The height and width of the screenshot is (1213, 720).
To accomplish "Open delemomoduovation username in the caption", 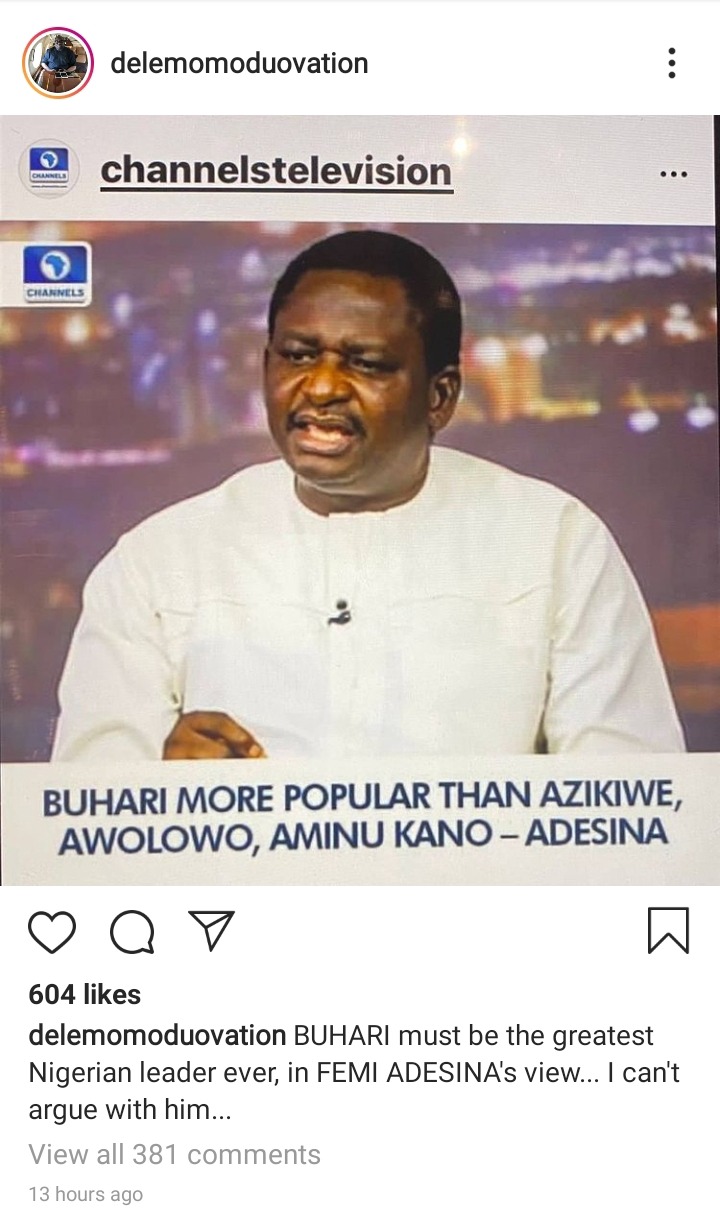I will [157, 1034].
